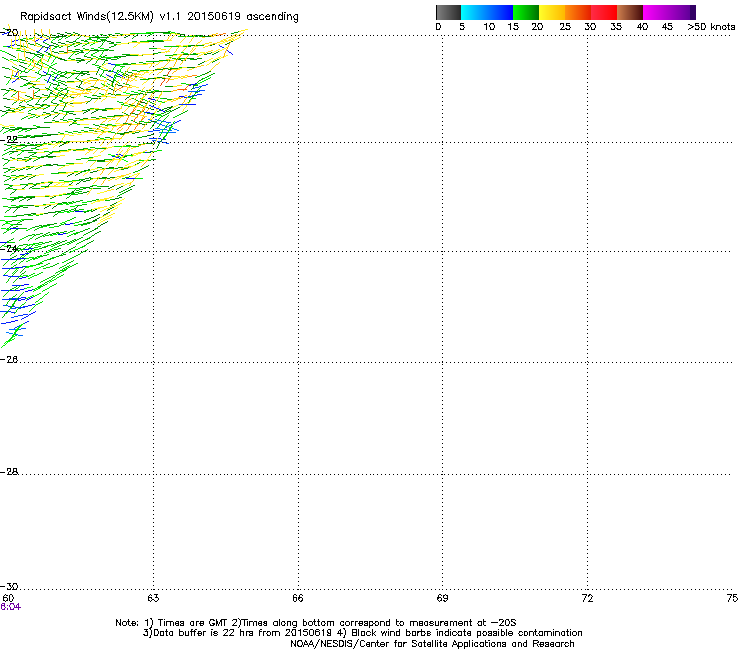
Task: Click the gray 0-5 knots legend swatch
Action: pos(448,12)
